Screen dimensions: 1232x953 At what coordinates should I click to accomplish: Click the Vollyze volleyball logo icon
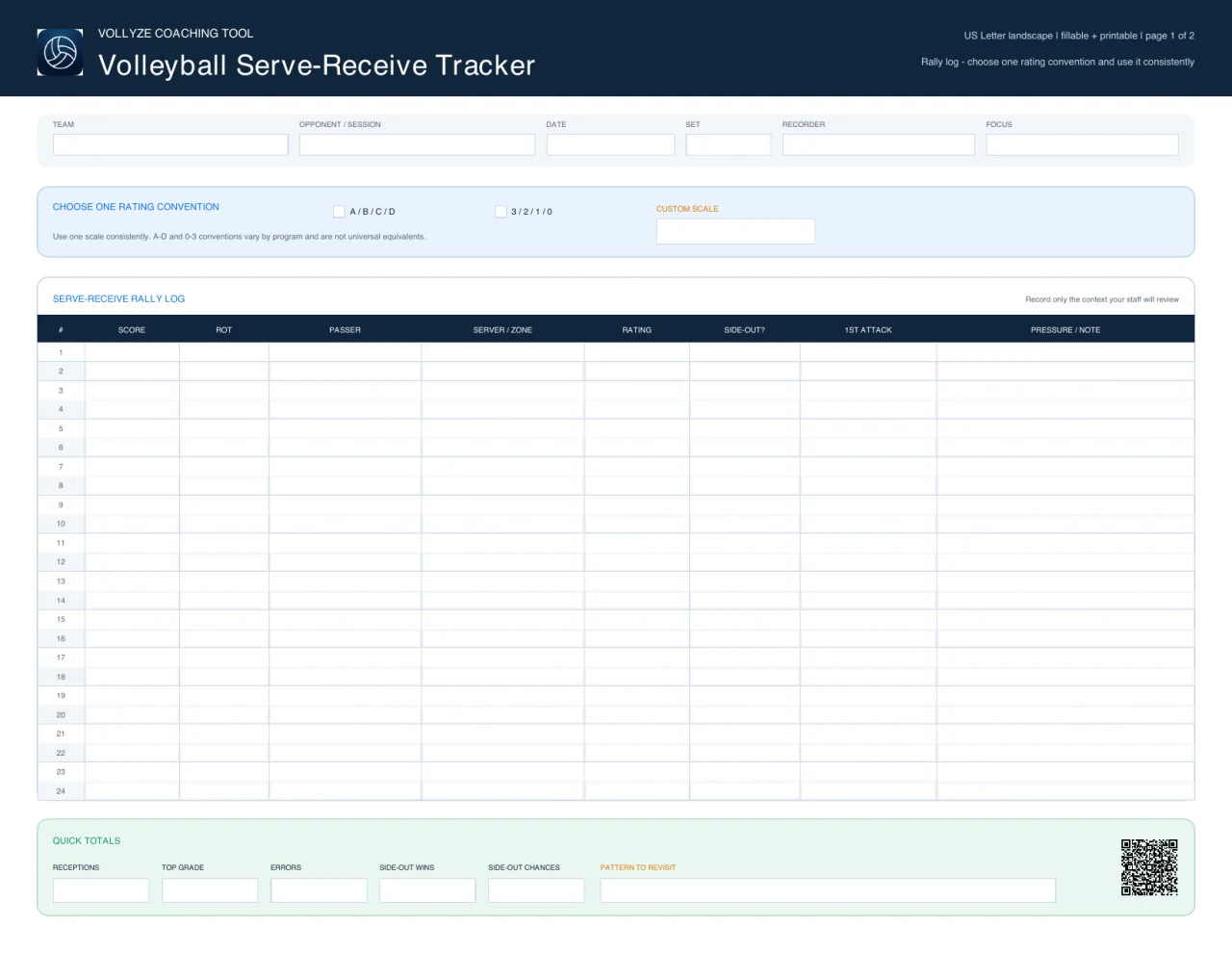[x=60, y=52]
